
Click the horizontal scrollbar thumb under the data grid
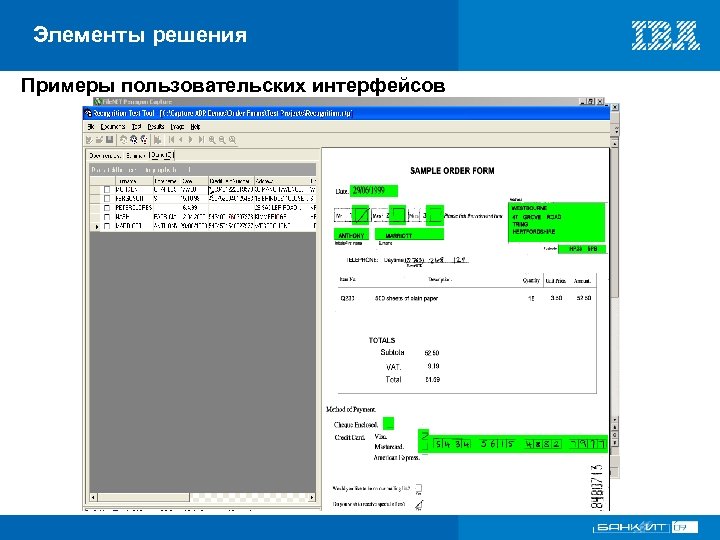coord(144,497)
